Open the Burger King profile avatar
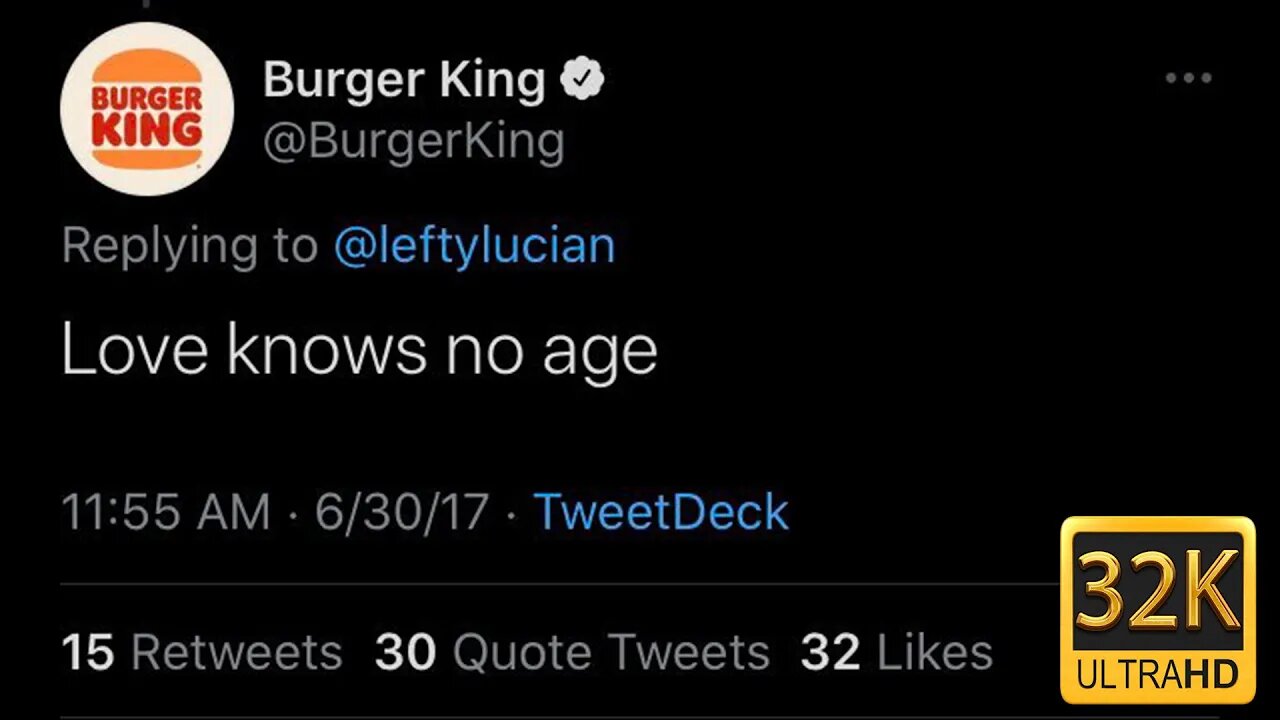Image resolution: width=1280 pixels, height=720 pixels. pos(147,108)
